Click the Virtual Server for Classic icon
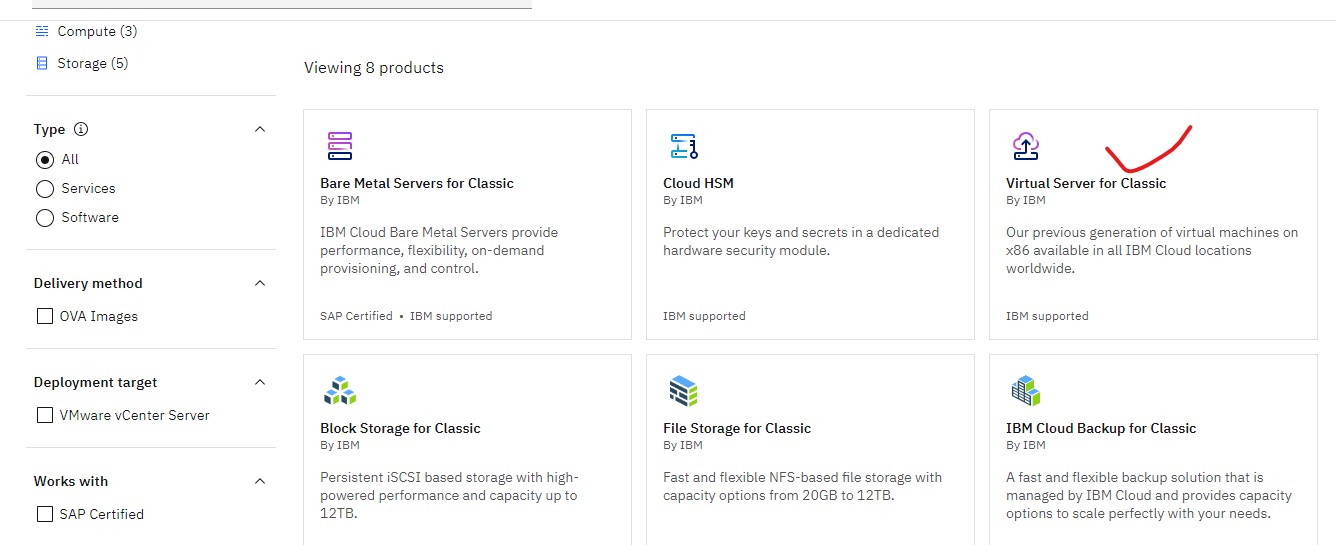This screenshot has width=1336, height=545. tap(1026, 146)
